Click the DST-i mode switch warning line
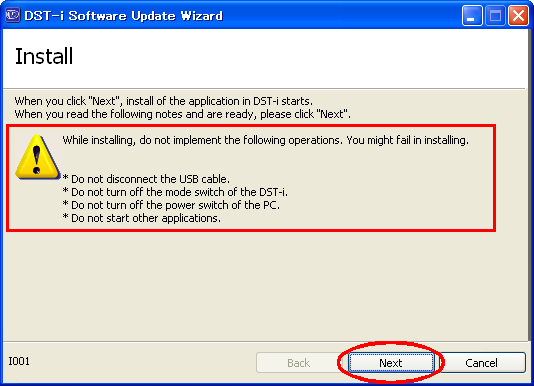 (x=175, y=192)
